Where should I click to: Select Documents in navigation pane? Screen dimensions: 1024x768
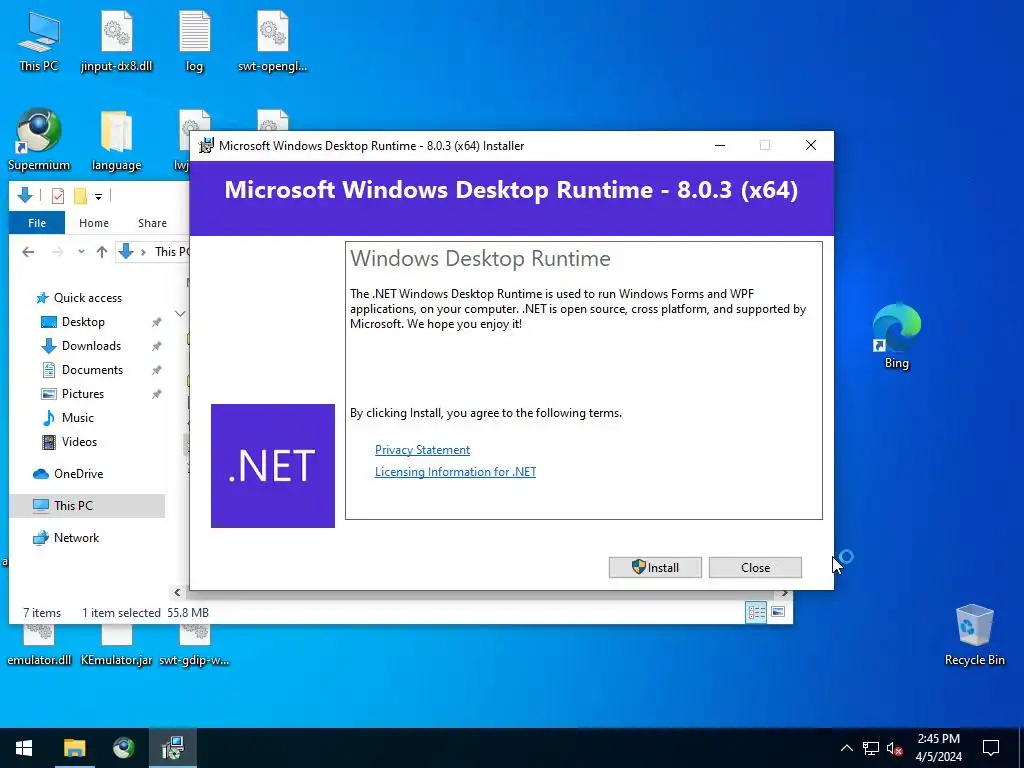[92, 370]
